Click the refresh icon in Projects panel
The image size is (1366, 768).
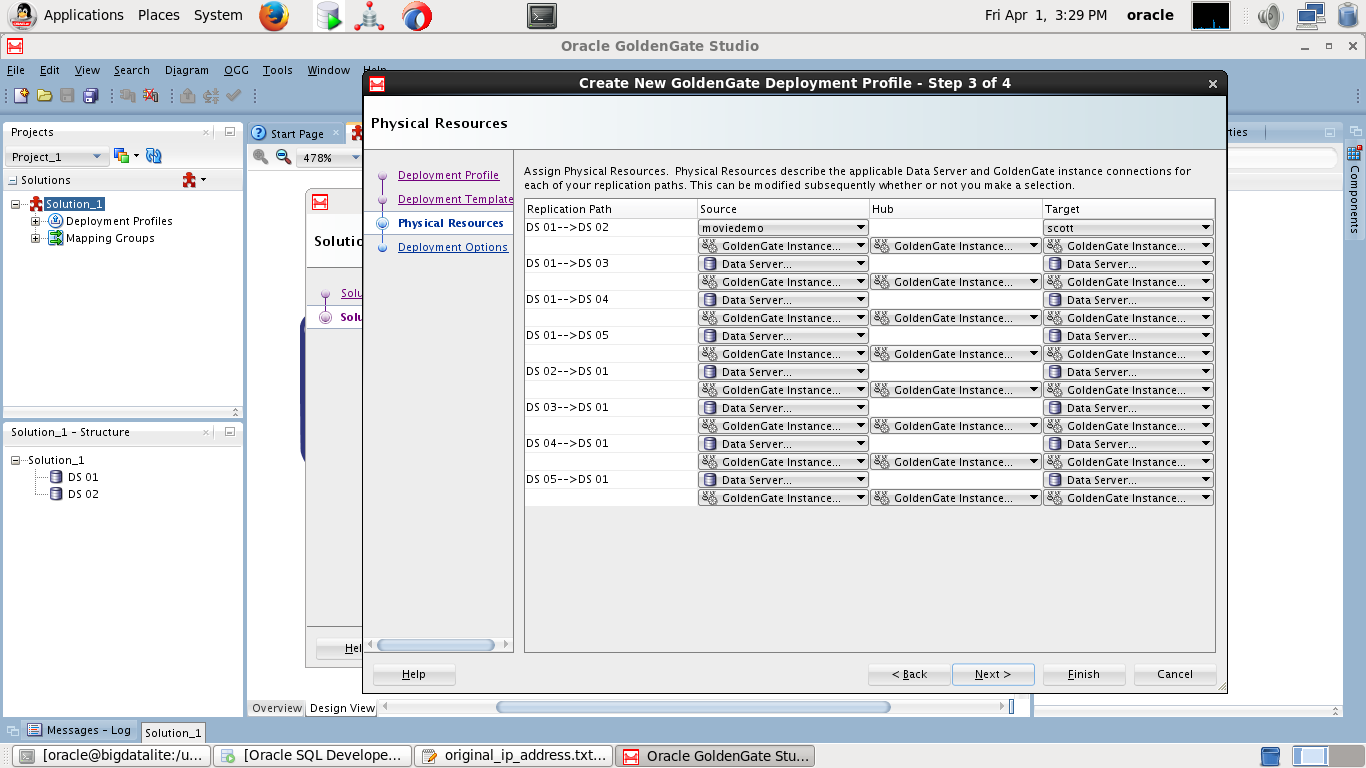[154, 156]
